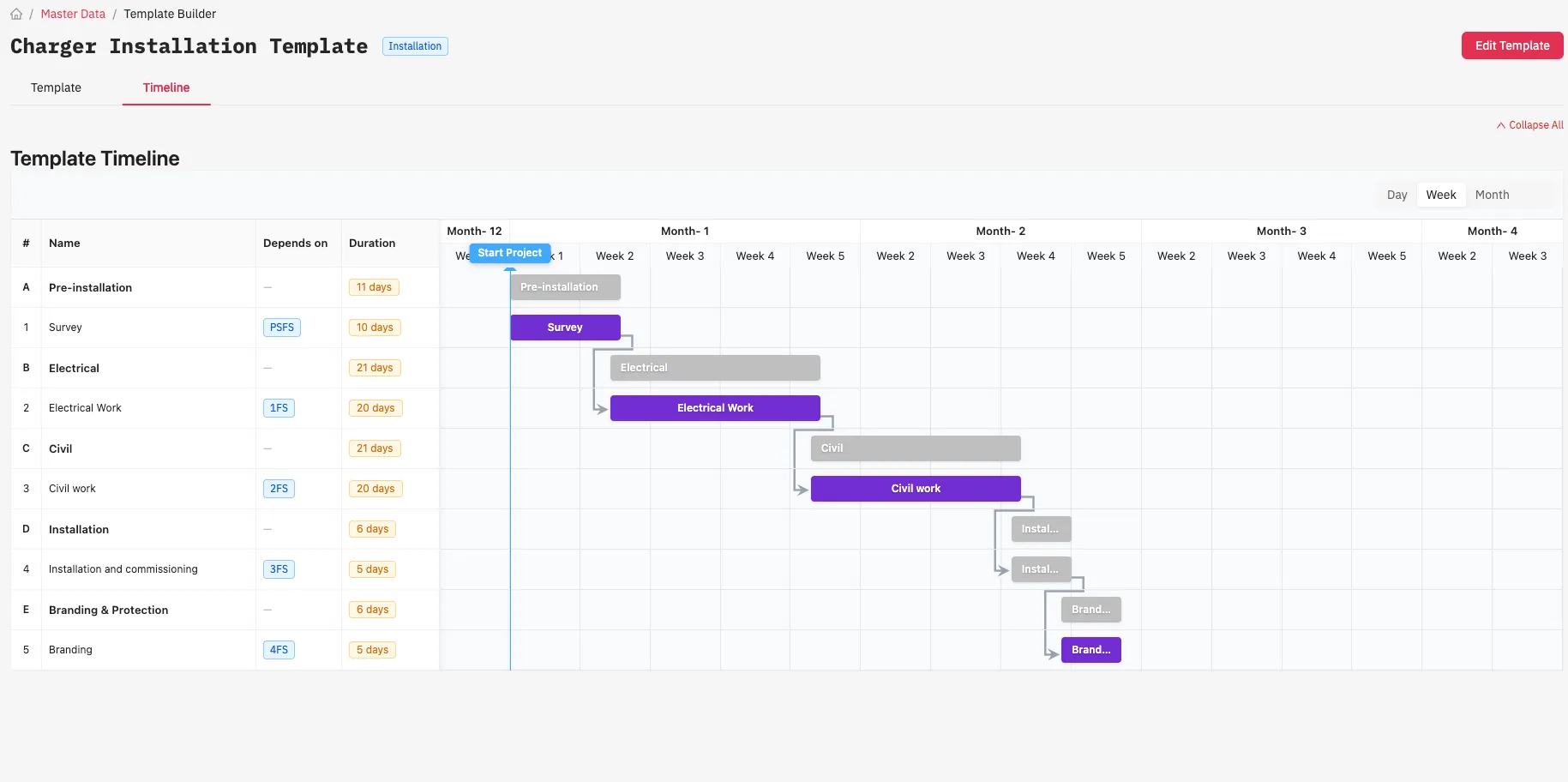Click Electrical group's 21 days duration
The image size is (1568, 782).
pos(375,368)
